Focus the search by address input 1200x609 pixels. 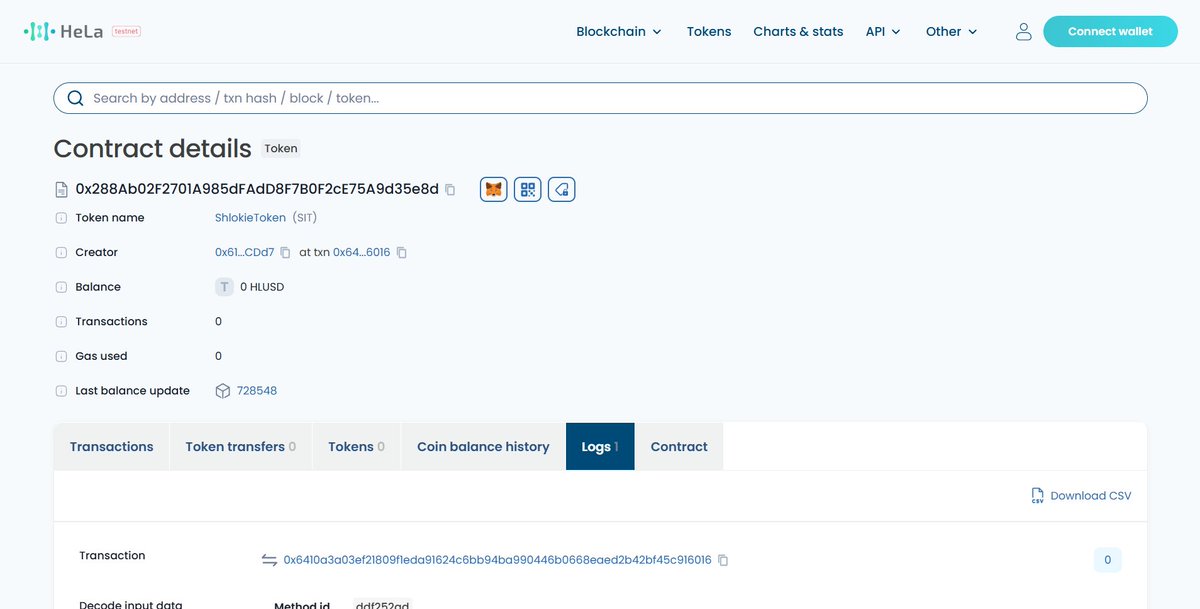(x=600, y=98)
